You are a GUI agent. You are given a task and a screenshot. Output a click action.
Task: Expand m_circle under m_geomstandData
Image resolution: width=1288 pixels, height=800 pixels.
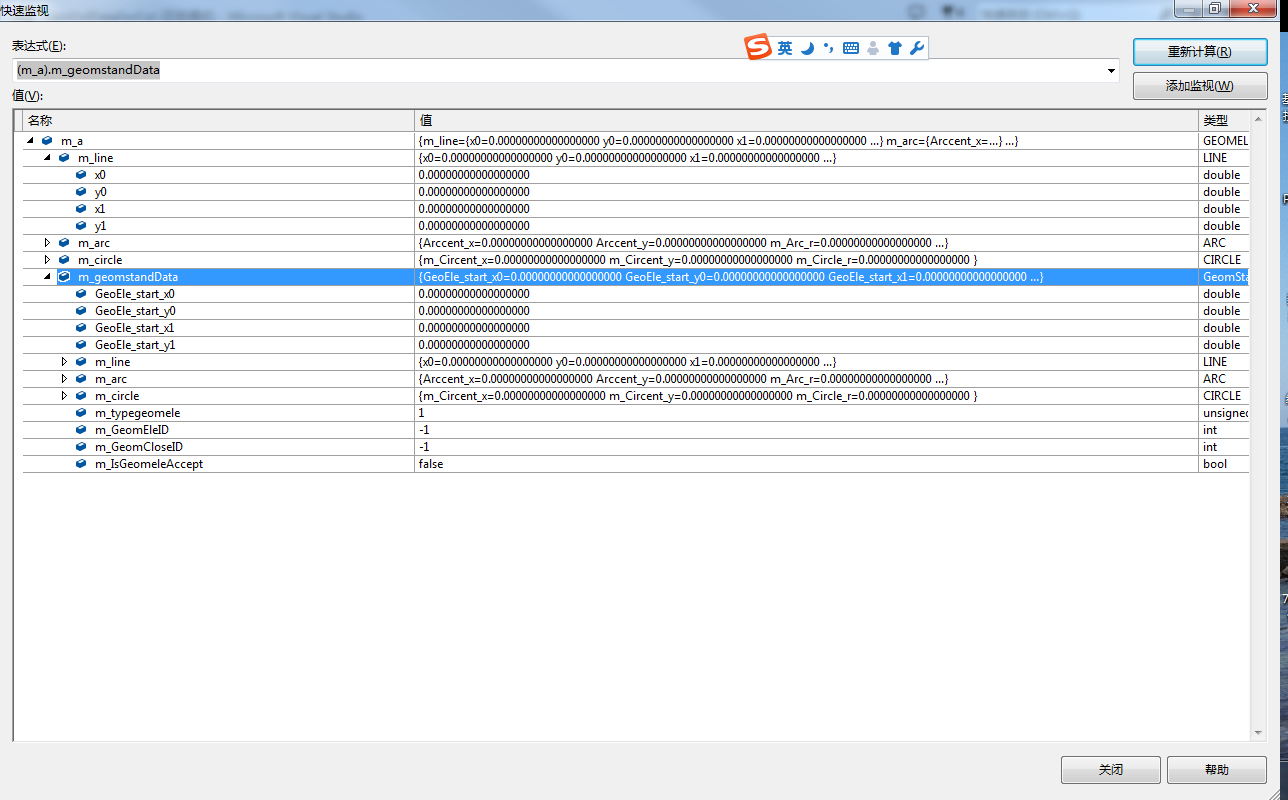click(64, 396)
